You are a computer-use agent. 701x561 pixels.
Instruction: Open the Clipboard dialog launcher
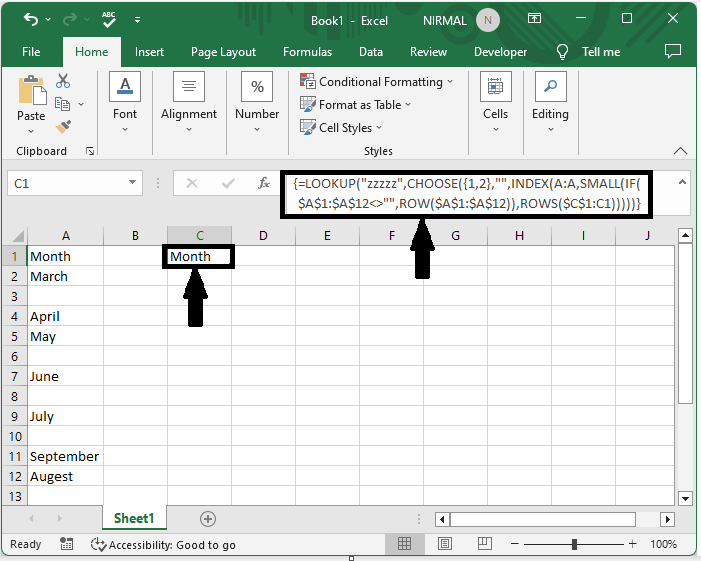point(90,151)
